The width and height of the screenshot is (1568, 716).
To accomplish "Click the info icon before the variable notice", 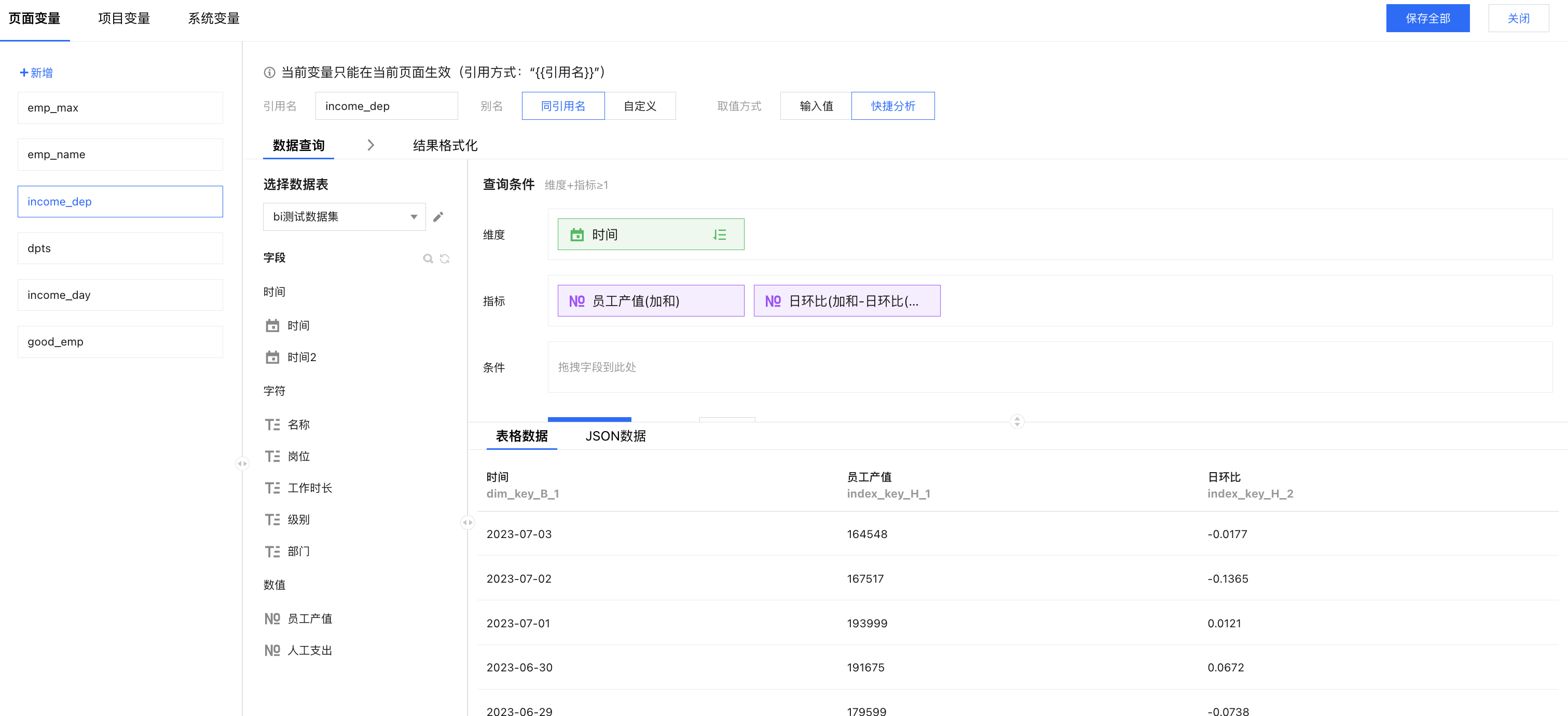I will click(x=269, y=73).
